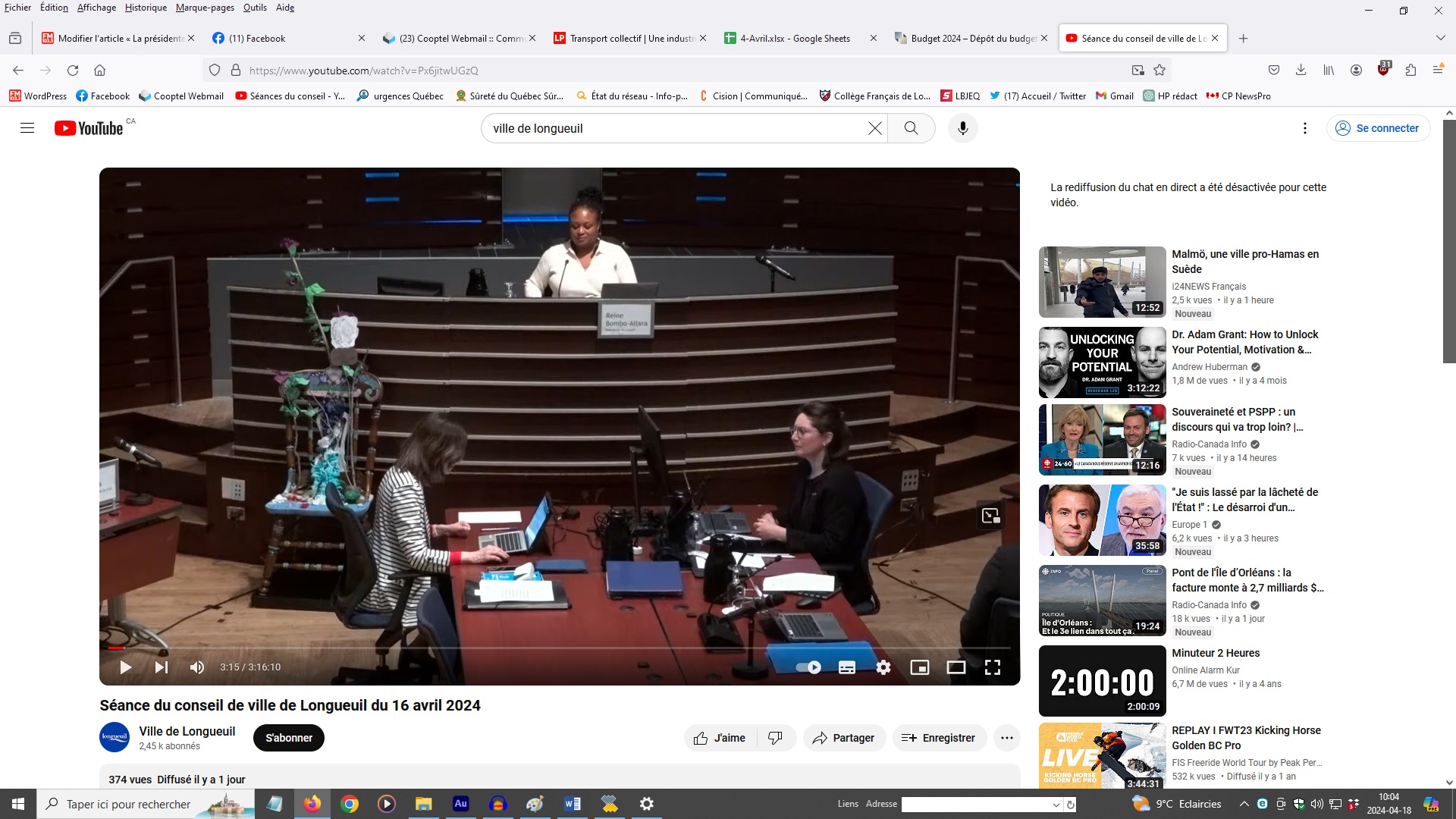
Task: Enable miniplayer mode in video
Action: (919, 667)
